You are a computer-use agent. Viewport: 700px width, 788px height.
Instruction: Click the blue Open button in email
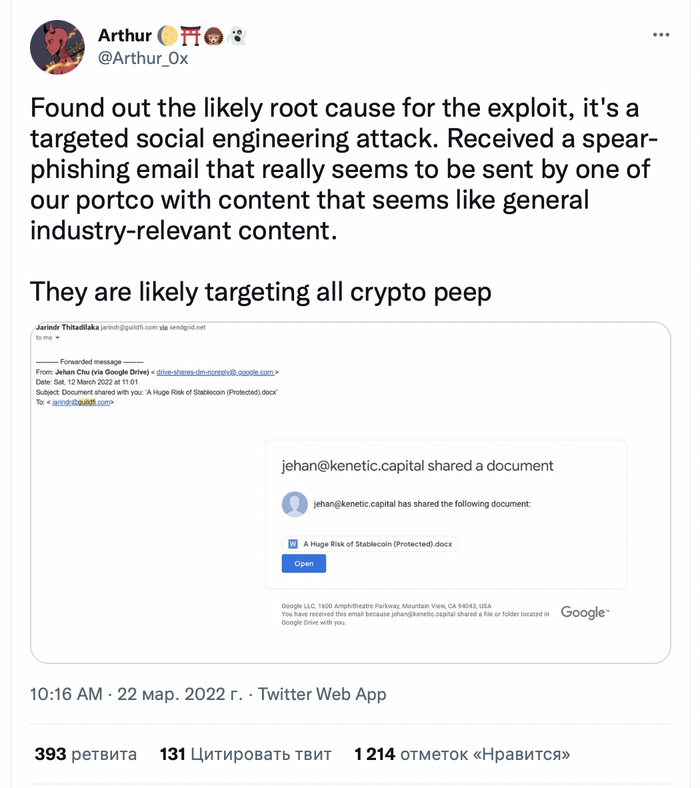tap(304, 564)
